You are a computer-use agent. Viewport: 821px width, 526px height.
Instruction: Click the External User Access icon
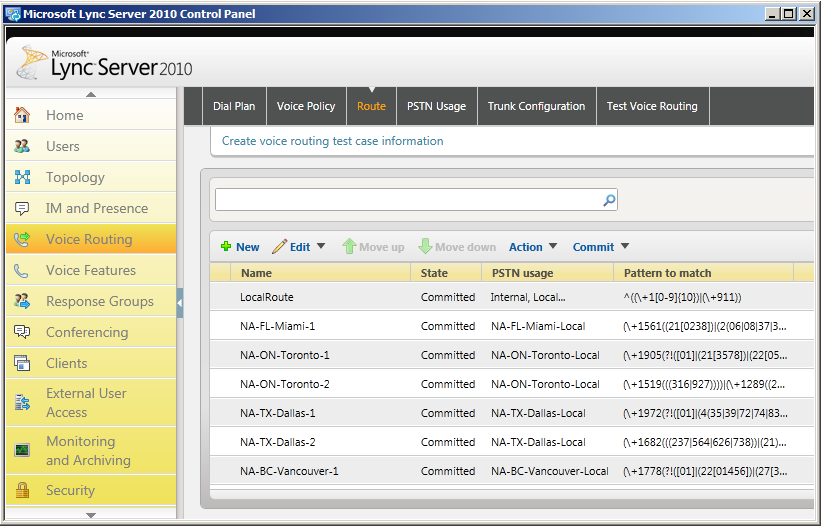22,402
